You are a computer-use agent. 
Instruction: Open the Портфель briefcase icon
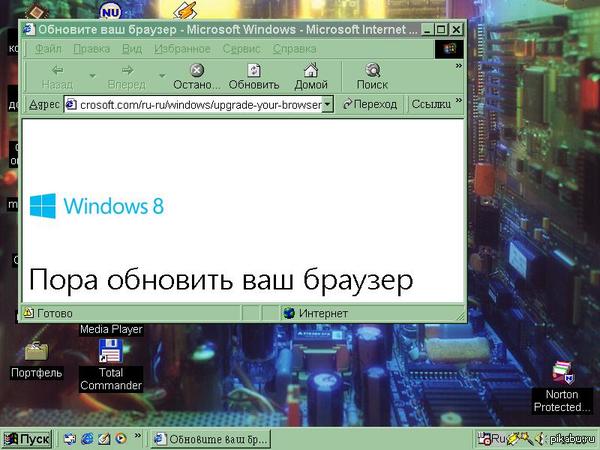[x=36, y=353]
